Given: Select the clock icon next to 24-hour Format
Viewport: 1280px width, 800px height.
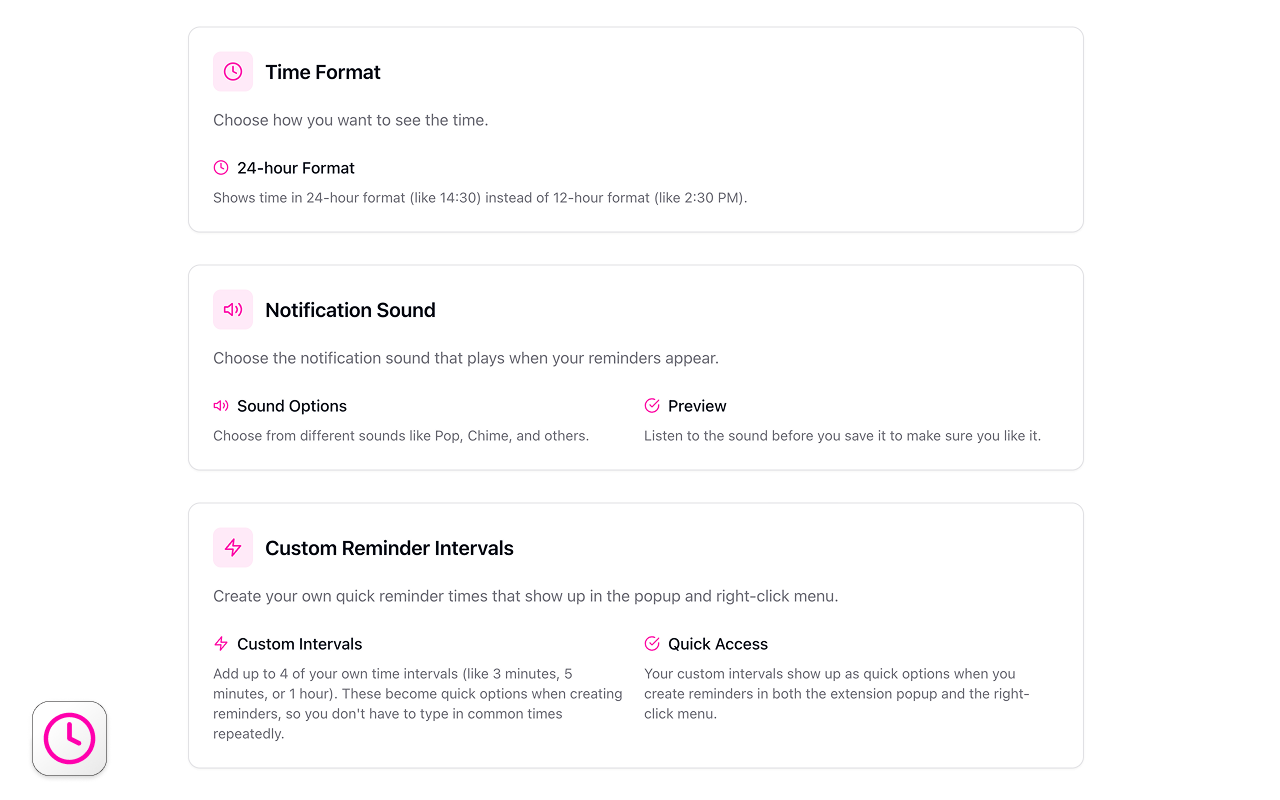Looking at the screenshot, I should (x=220, y=167).
